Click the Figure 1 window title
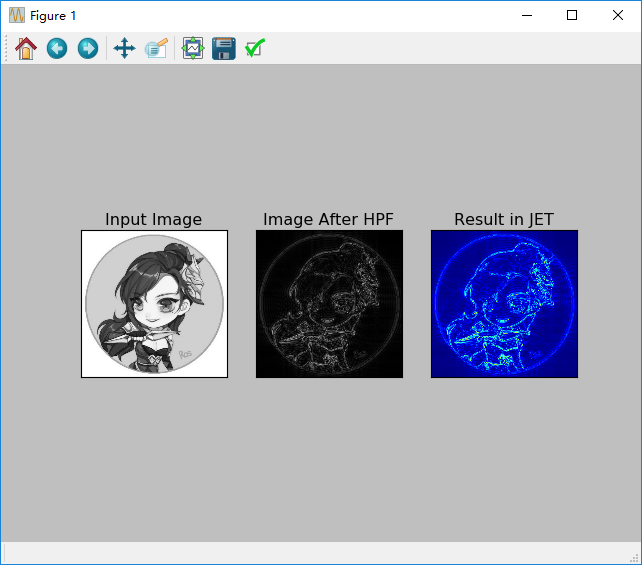The height and width of the screenshot is (565, 642). (53, 16)
